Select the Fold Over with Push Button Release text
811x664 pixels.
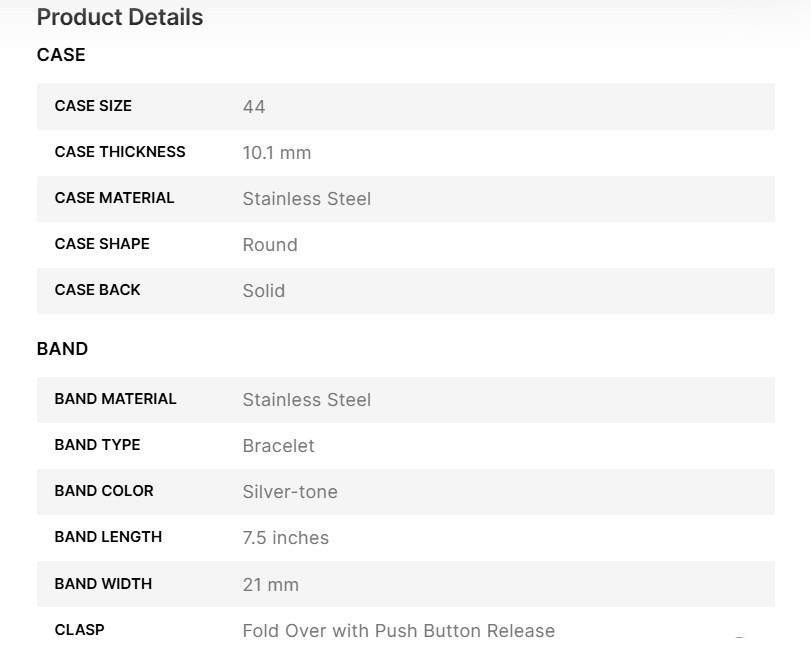coord(399,631)
